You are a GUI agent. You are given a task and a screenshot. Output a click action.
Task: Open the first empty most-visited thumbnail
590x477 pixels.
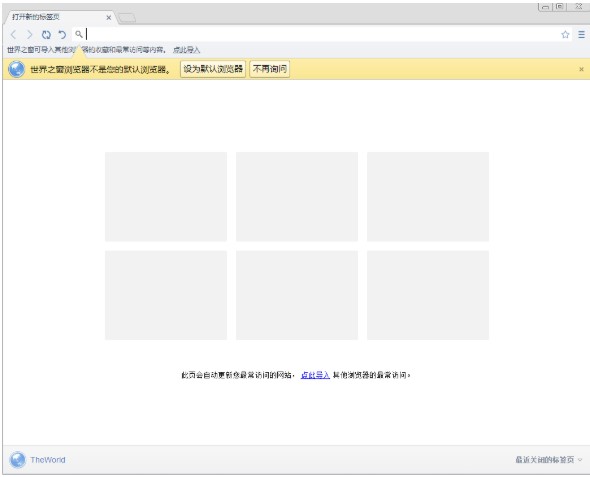point(166,196)
